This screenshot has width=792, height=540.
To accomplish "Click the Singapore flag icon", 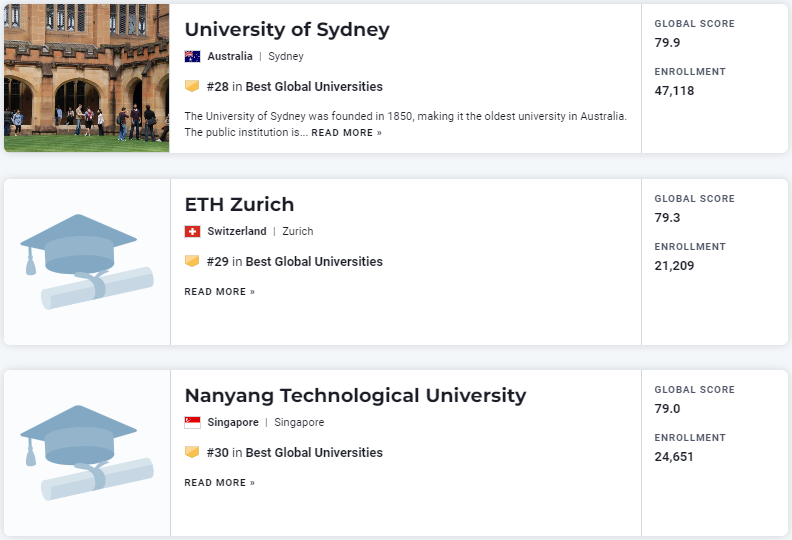I will [x=192, y=423].
